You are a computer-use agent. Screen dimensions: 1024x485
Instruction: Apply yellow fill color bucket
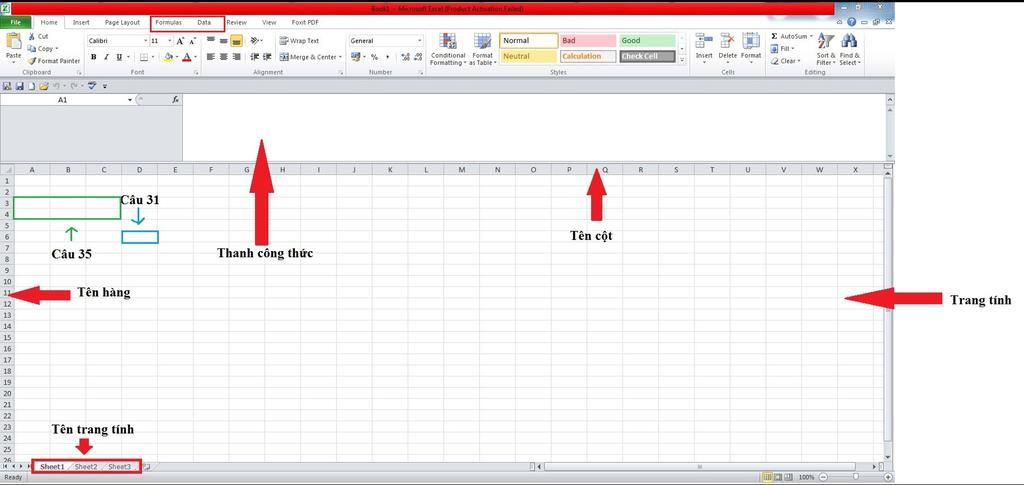pos(168,57)
